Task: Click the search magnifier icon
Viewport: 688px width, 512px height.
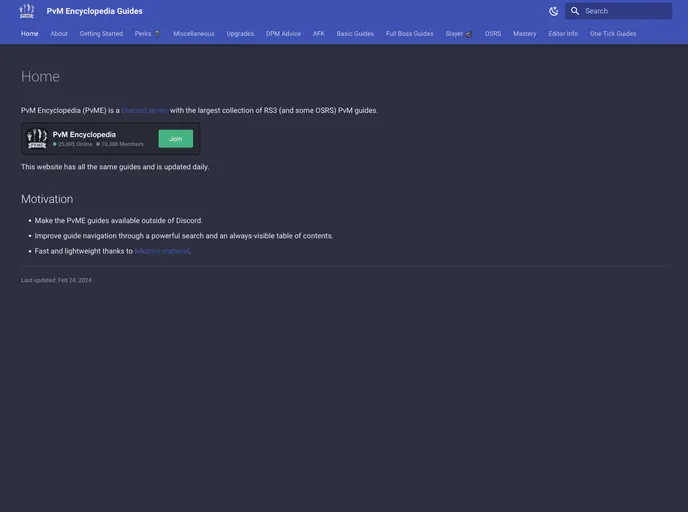Action: click(575, 11)
